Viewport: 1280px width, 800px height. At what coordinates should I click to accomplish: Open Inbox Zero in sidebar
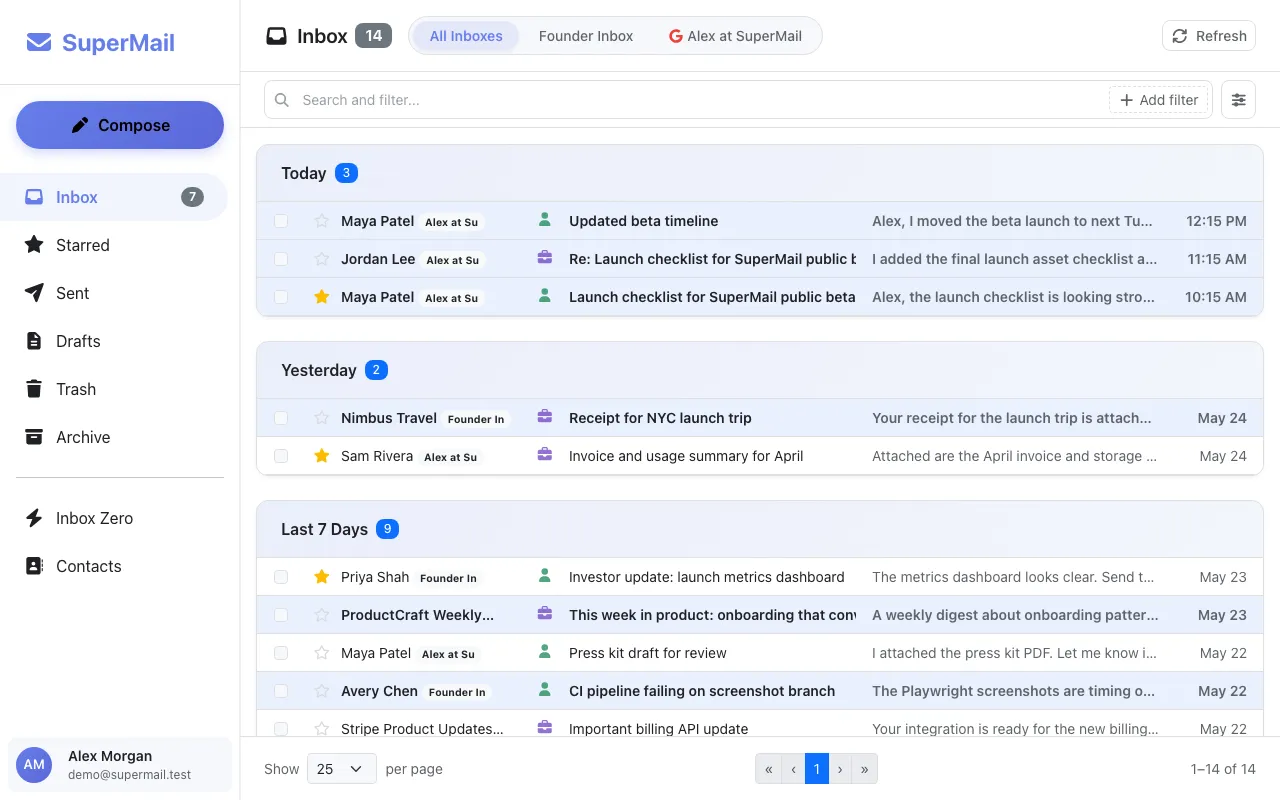(x=114, y=518)
